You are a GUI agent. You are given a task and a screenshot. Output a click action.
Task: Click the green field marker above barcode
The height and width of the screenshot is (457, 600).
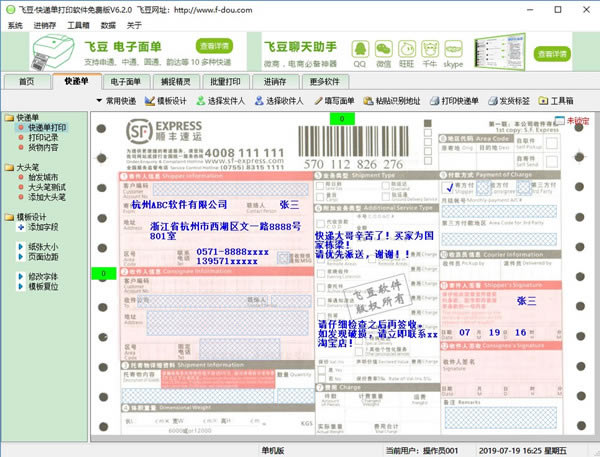342,118
